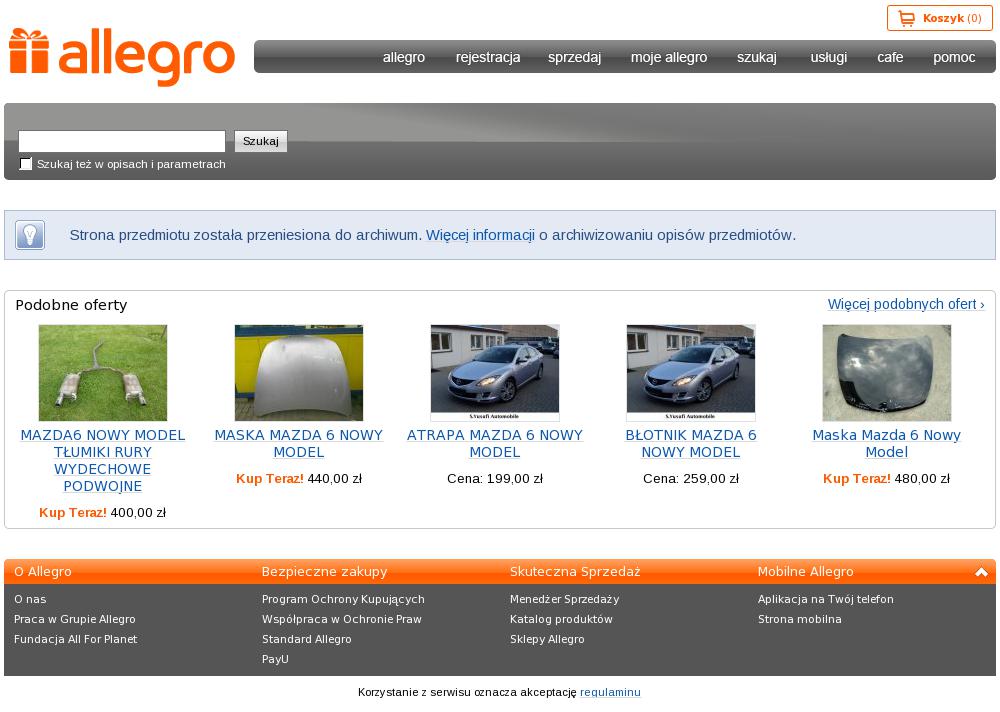Open Sklepy Allegro link

click(547, 639)
